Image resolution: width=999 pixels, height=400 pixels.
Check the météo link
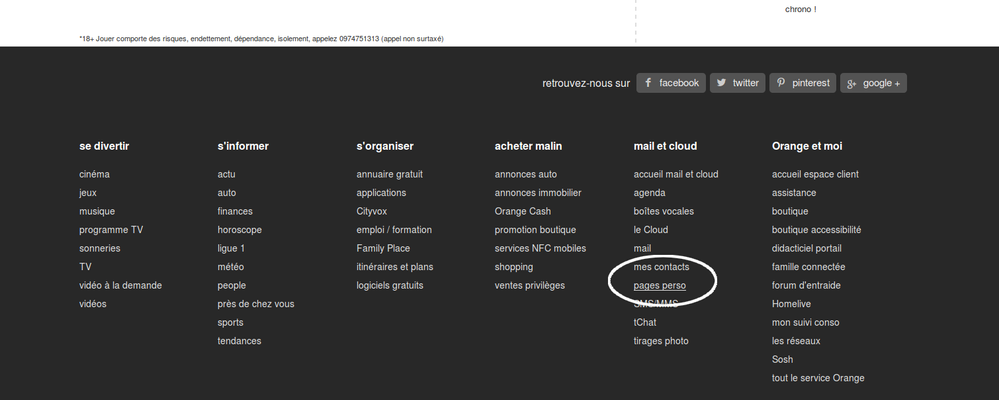[231, 267]
